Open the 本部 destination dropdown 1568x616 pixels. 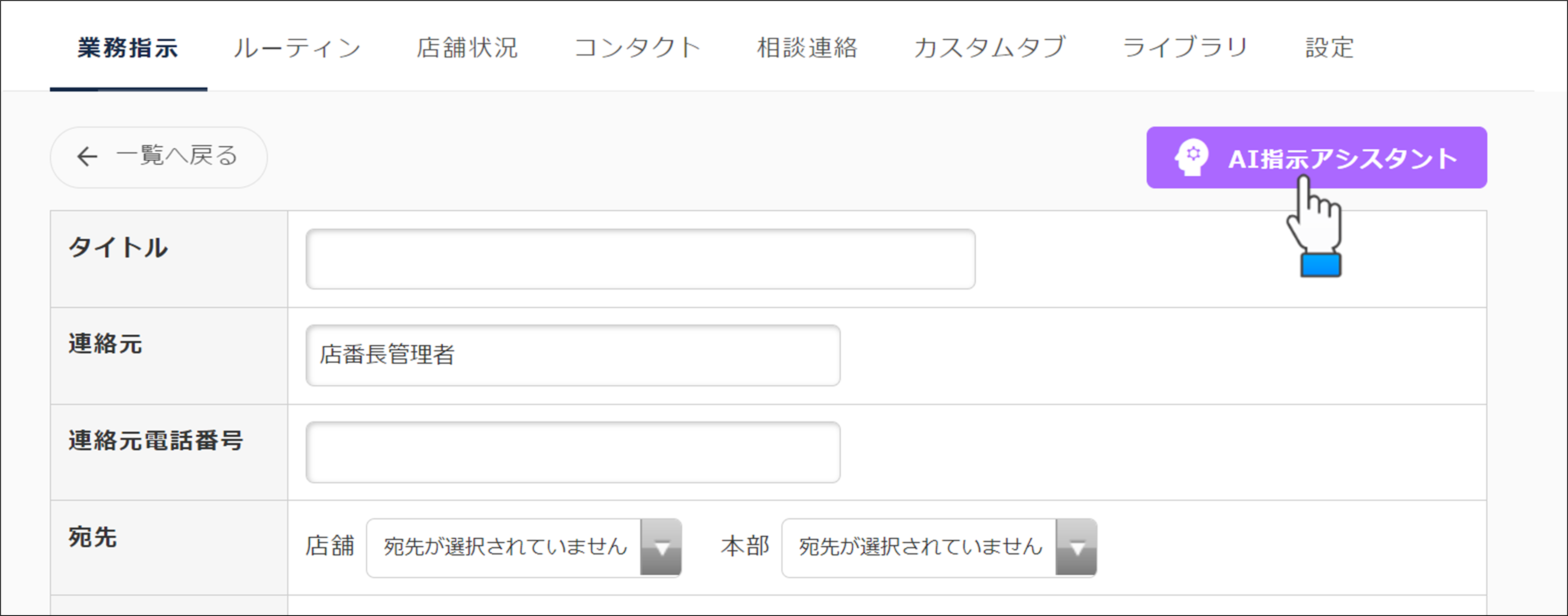click(938, 547)
